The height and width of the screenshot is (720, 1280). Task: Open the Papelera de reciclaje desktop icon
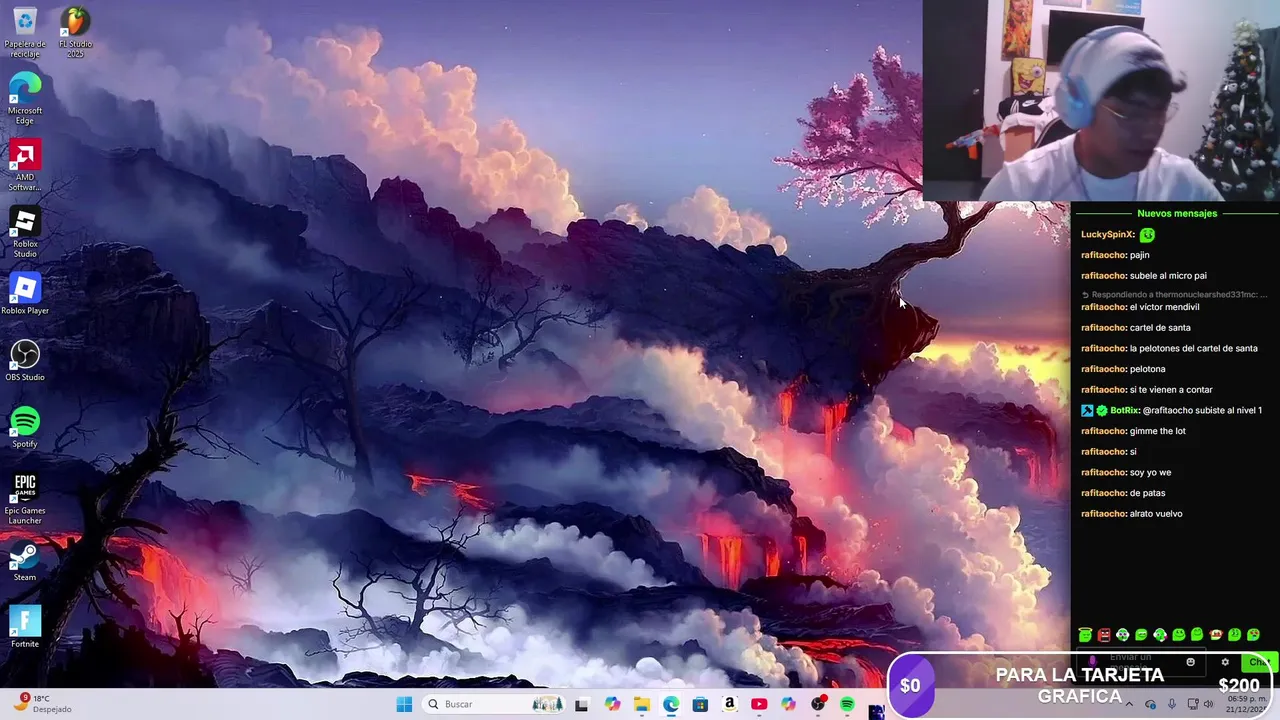click(x=25, y=32)
